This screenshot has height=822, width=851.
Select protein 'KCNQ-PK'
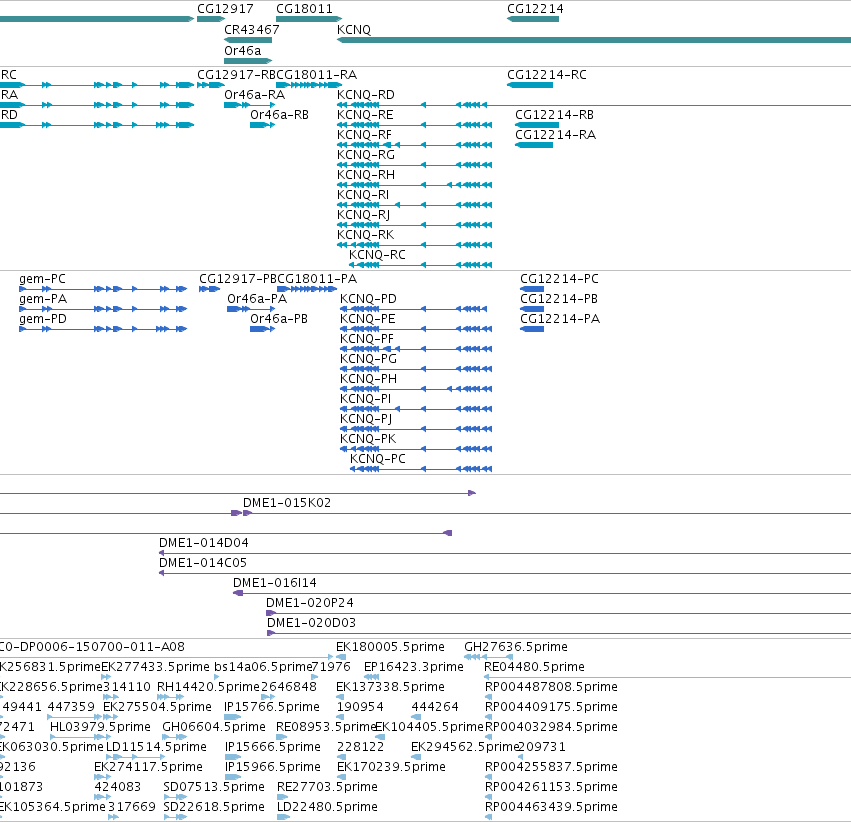coord(369,439)
